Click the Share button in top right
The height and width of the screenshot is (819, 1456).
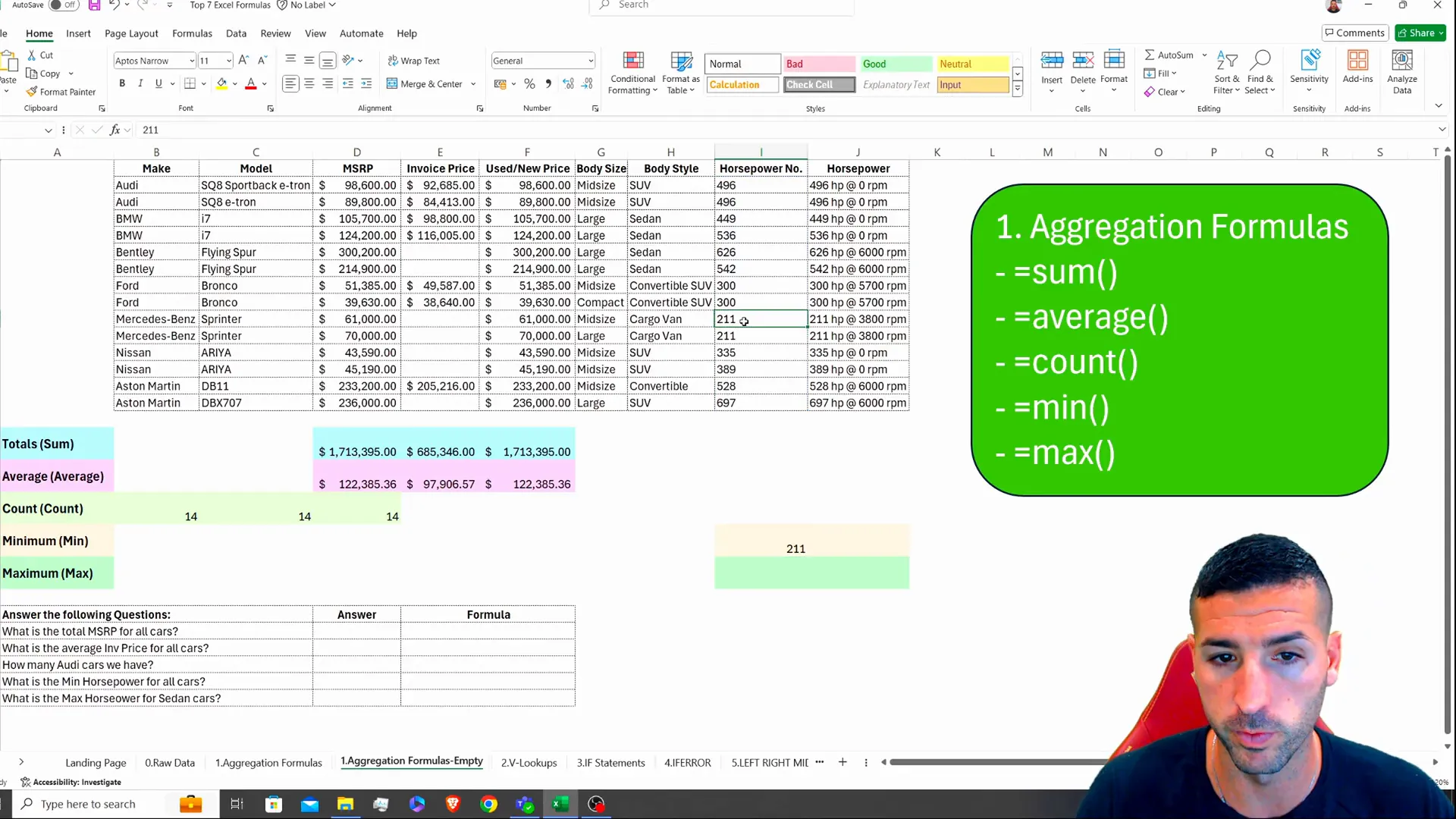coord(1420,33)
